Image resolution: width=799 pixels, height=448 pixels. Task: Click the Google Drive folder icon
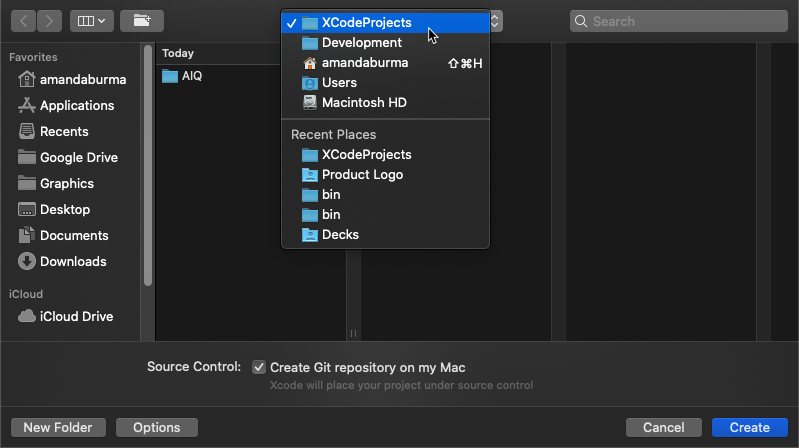coord(26,157)
